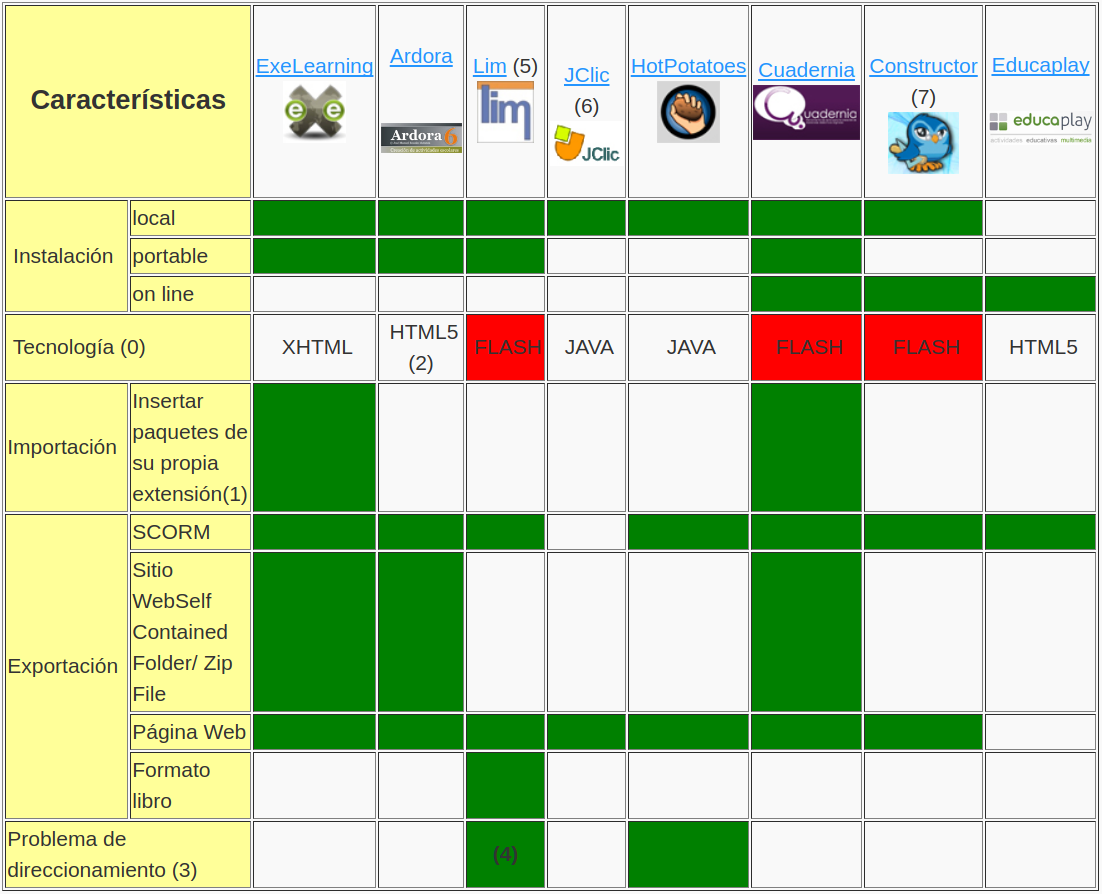
Task: Click 'Problema de direccionamiento (3)' label
Action: pyautogui.click(x=128, y=855)
